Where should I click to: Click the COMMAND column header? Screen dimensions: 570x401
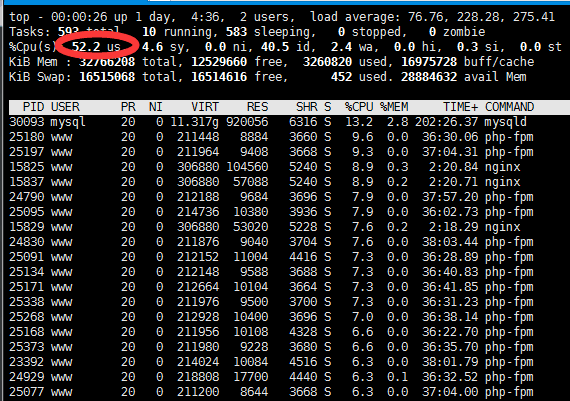tap(509, 107)
